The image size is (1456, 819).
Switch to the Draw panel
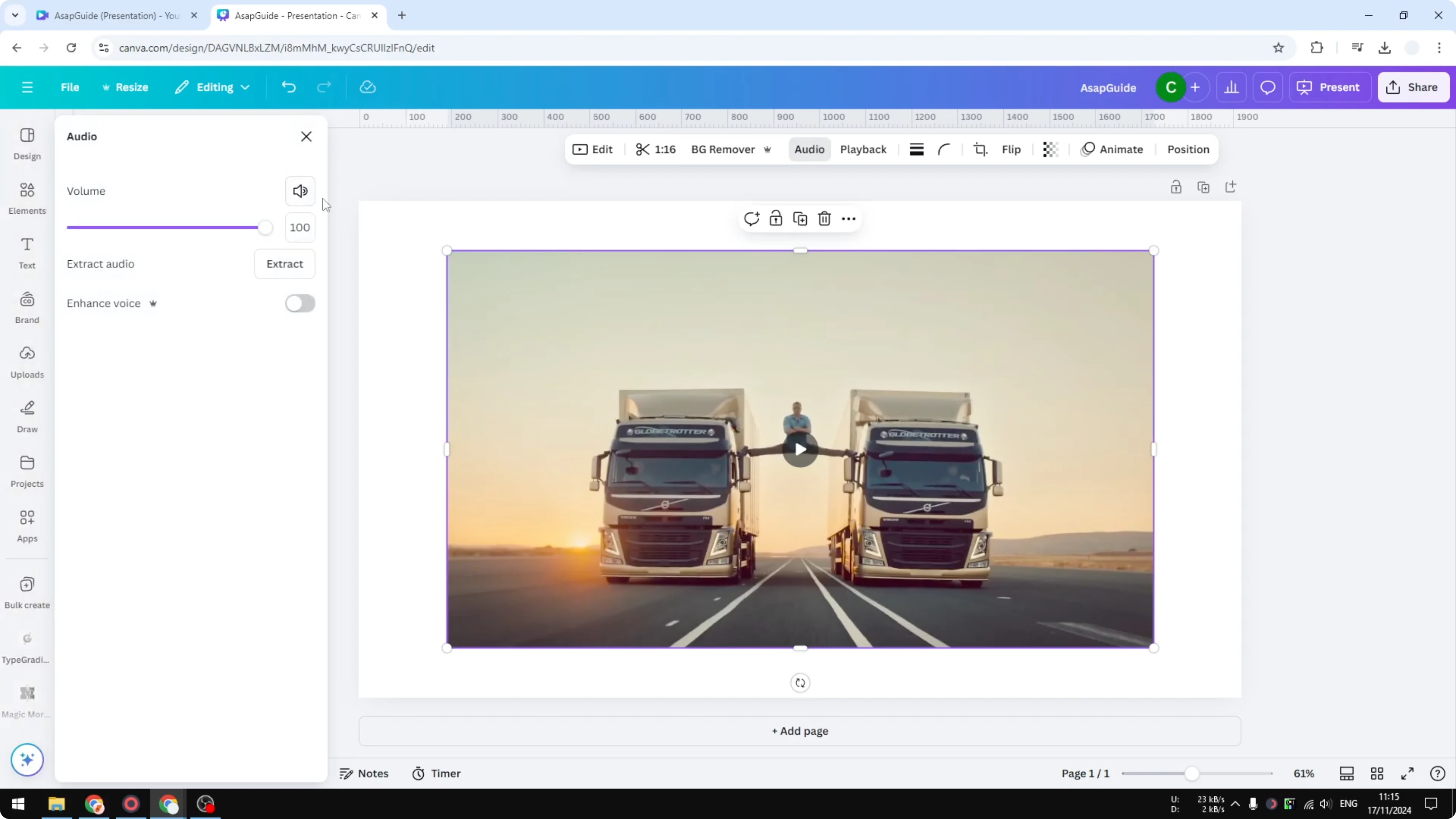(x=27, y=415)
